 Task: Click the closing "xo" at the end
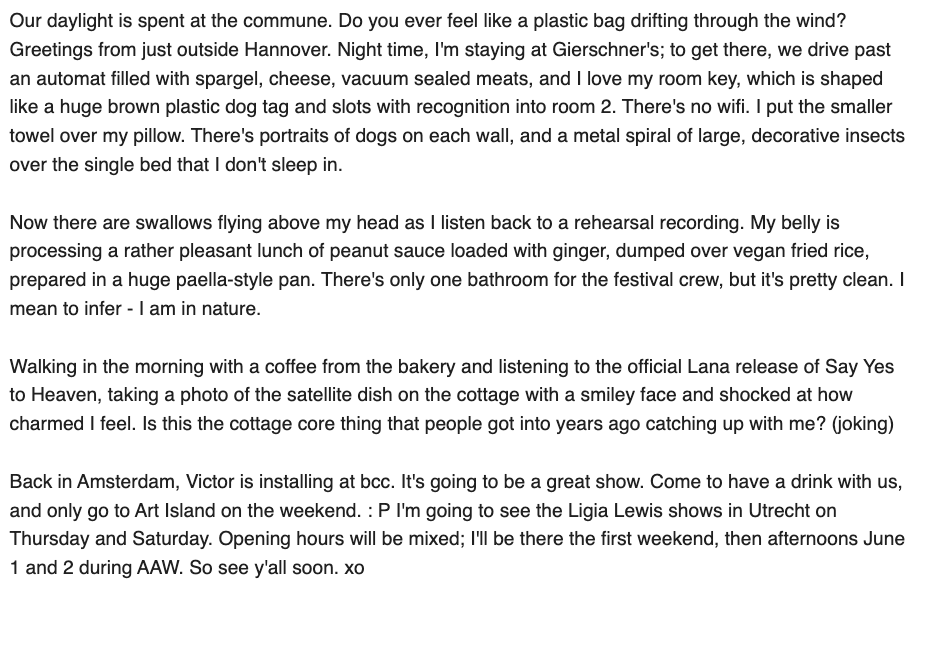[x=354, y=568]
